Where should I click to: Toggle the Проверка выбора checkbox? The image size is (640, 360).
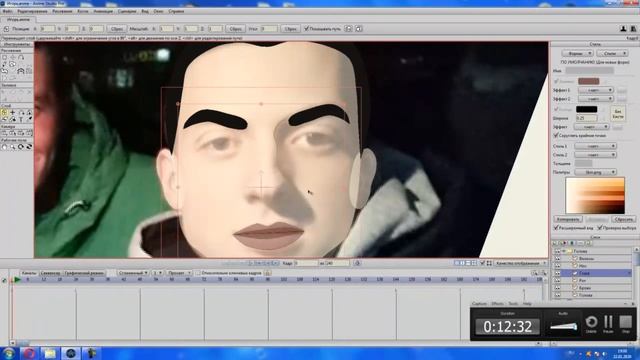click(600, 228)
